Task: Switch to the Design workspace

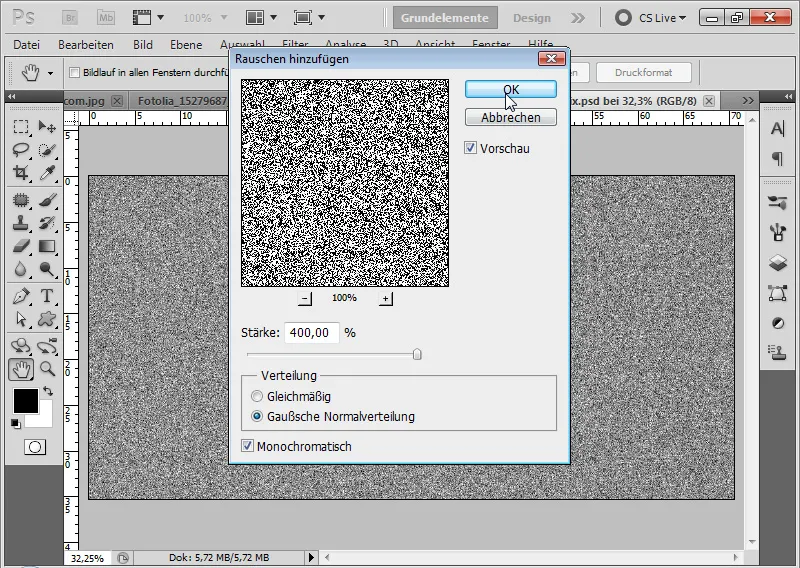Action: click(x=532, y=18)
